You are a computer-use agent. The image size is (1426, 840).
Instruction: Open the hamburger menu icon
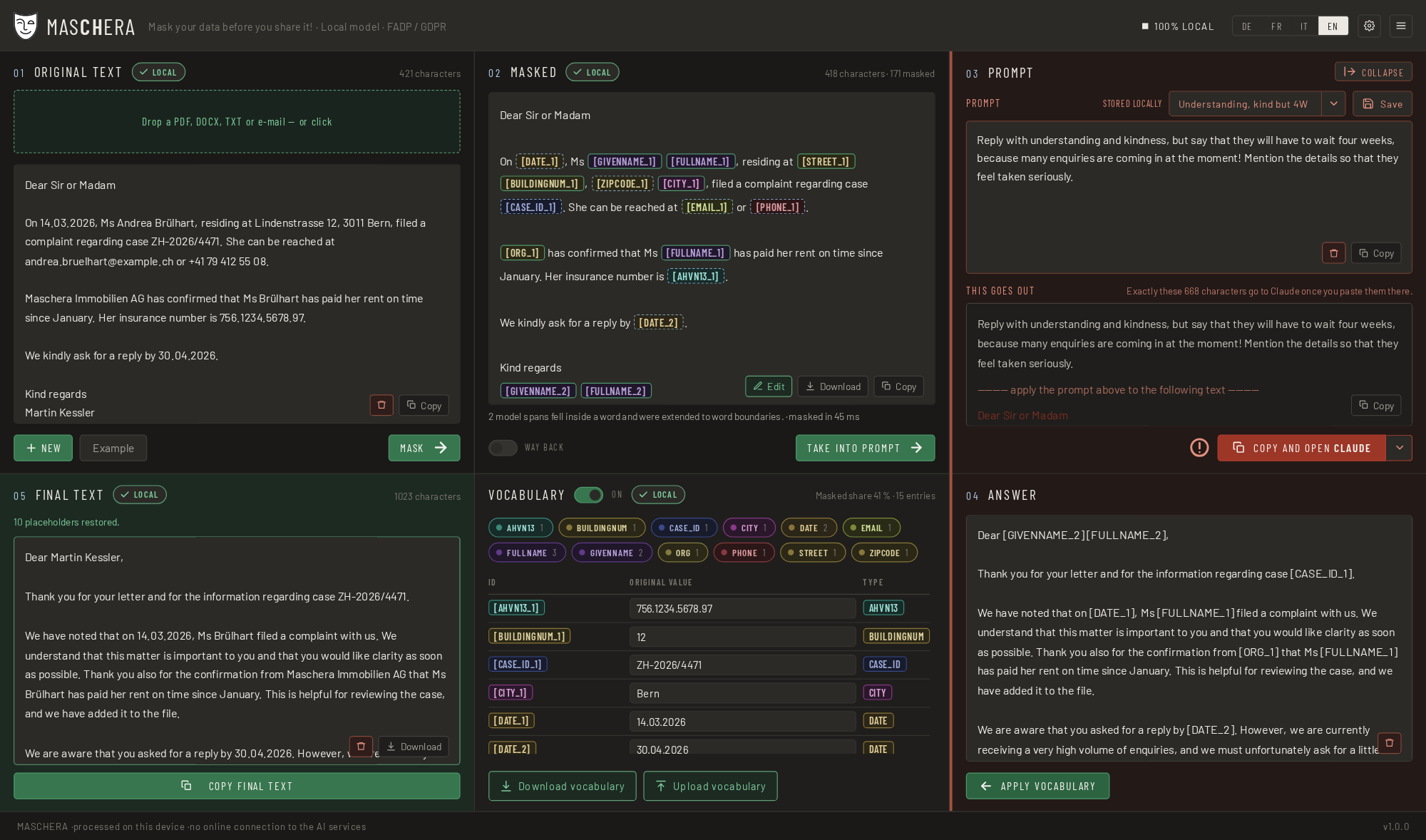click(x=1400, y=26)
